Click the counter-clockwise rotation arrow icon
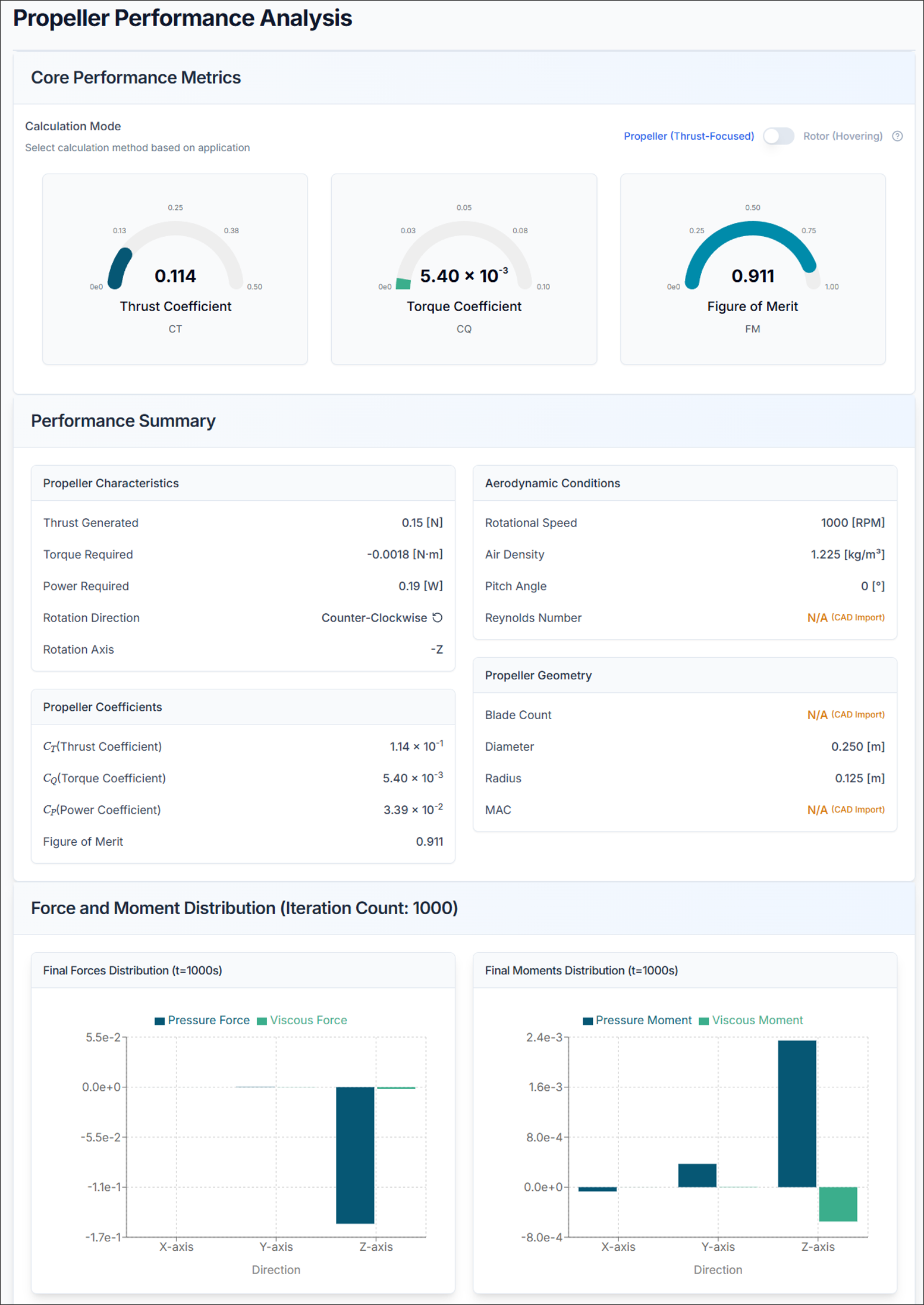 pyautogui.click(x=438, y=617)
